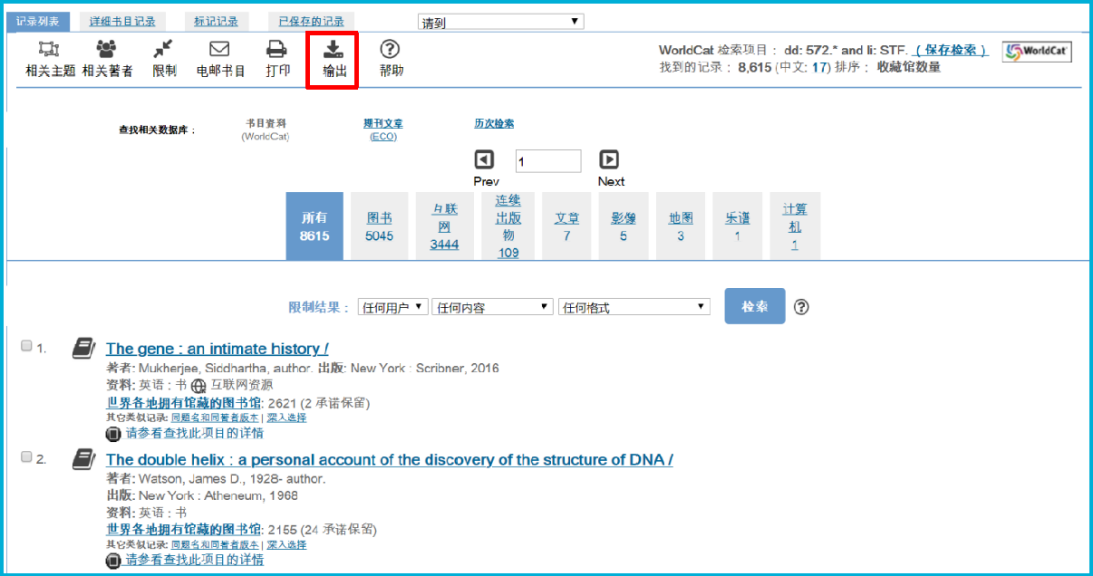Screen dimensions: 1093x576
Task: Click the 限制 limit icon
Action: pos(164,49)
